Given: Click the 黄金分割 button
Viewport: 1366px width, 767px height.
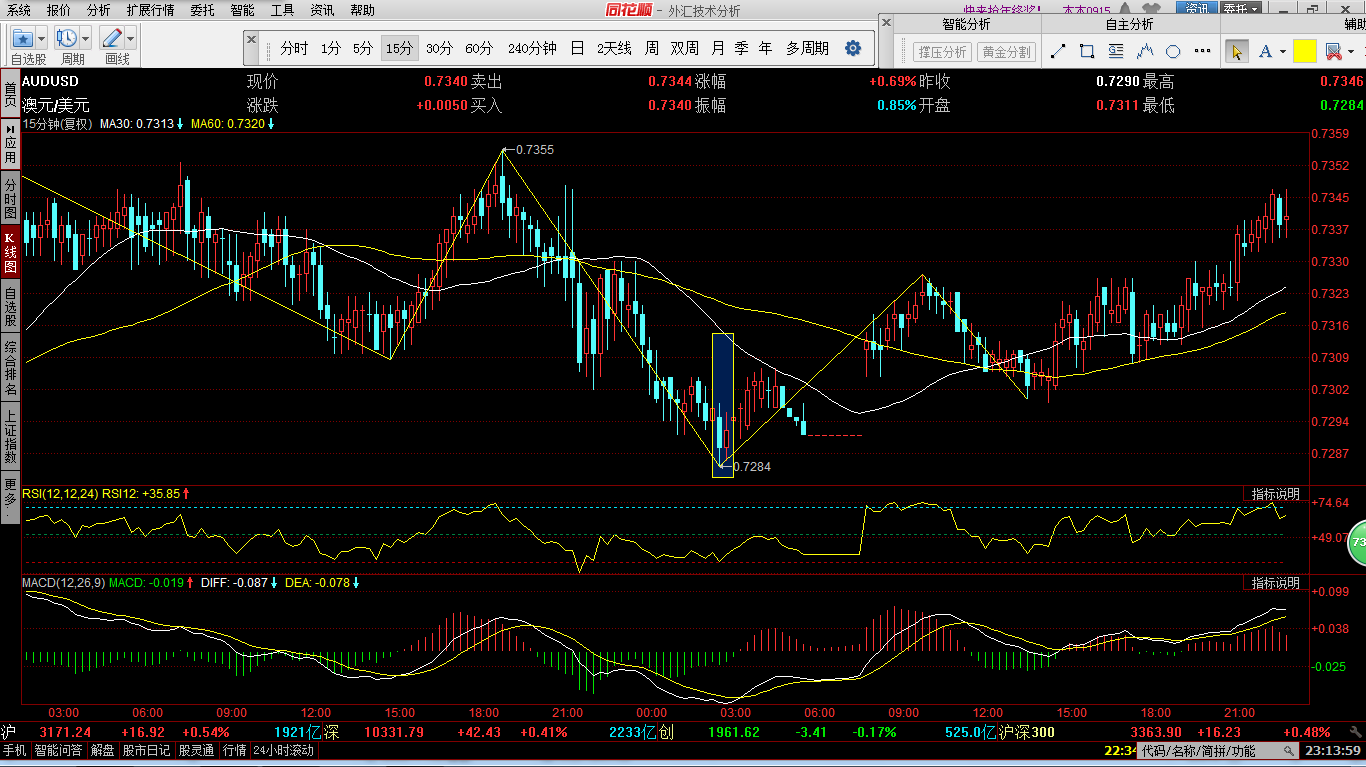Looking at the screenshot, I should click(x=1005, y=51).
